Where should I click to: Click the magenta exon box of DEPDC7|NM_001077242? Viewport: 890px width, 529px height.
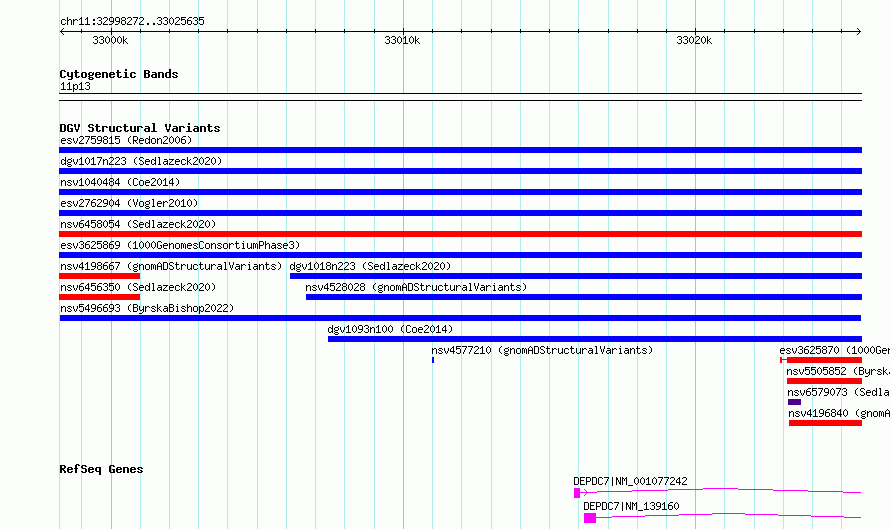[577, 493]
